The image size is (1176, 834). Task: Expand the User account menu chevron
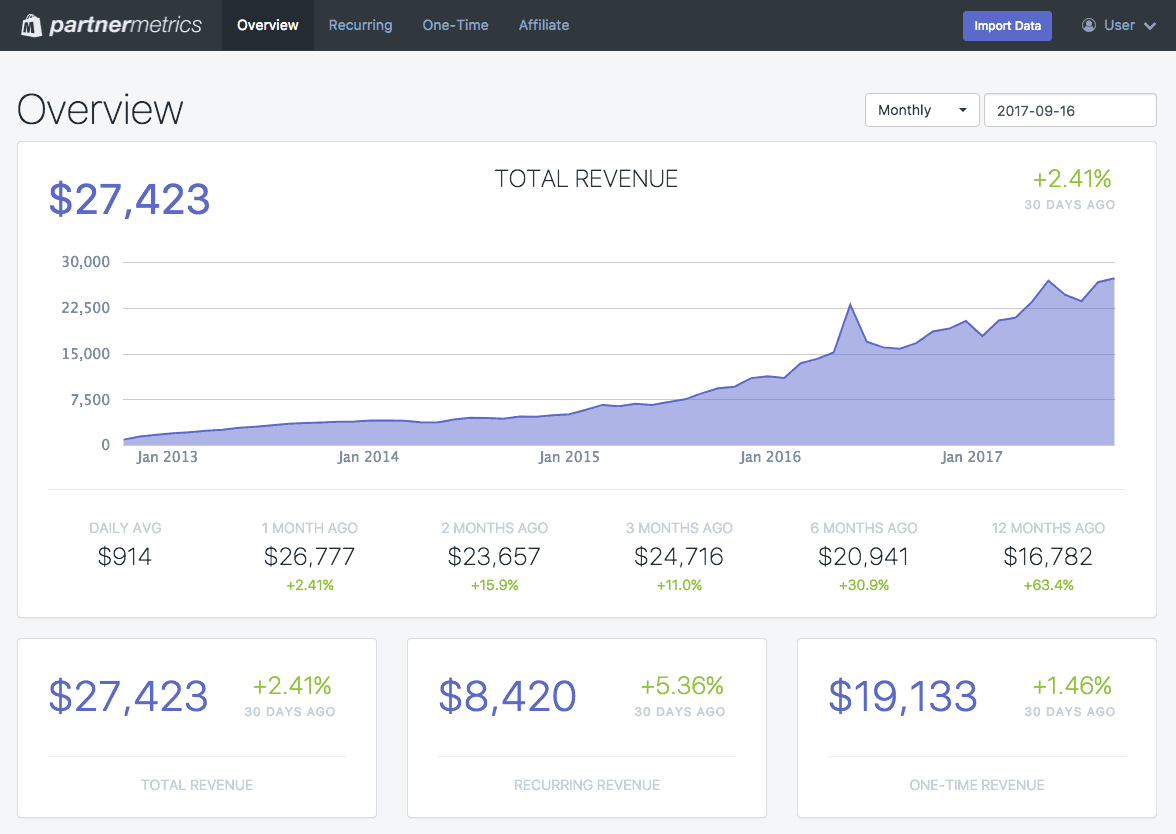click(x=1150, y=26)
